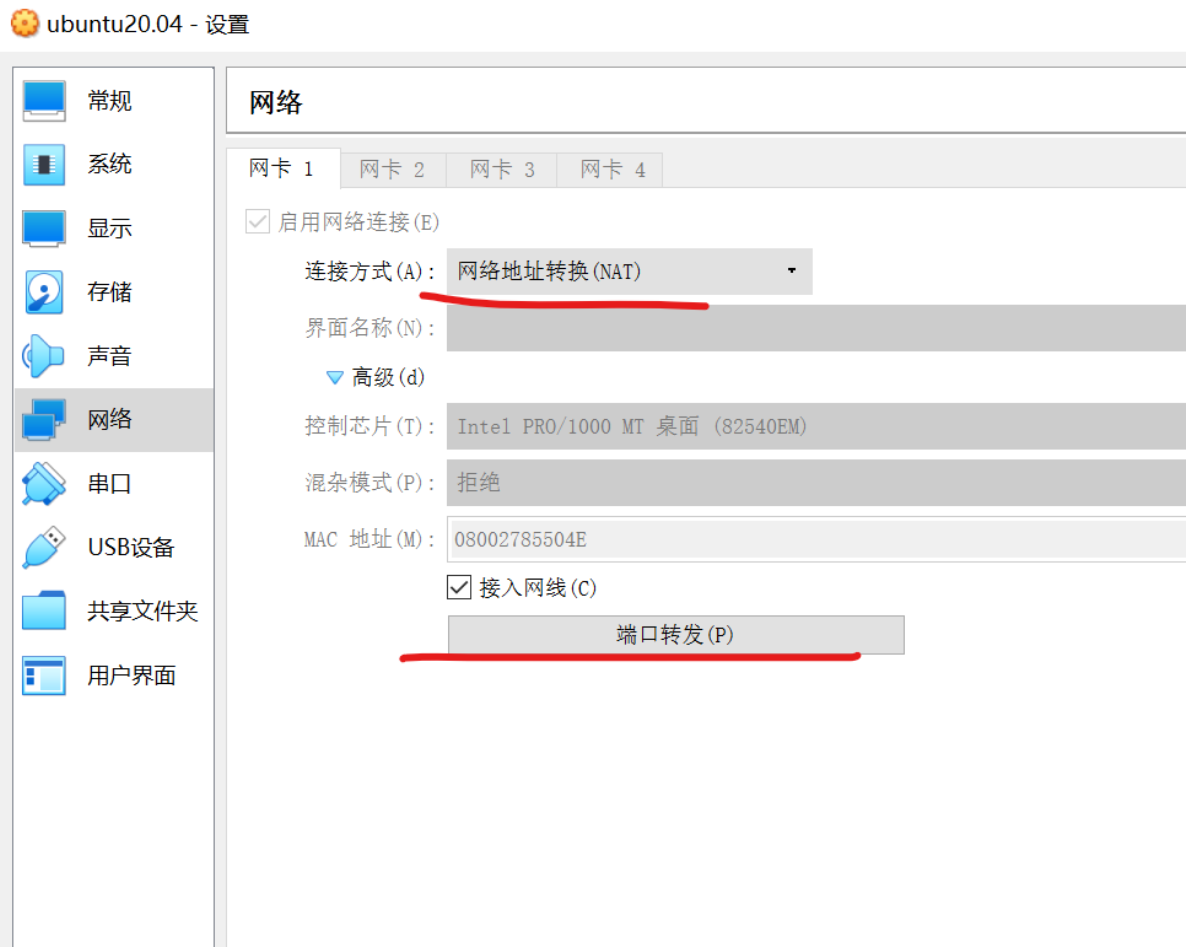Switch to the 网卡 2 tab
Viewport: 1196px width, 947px height.
coord(392,170)
